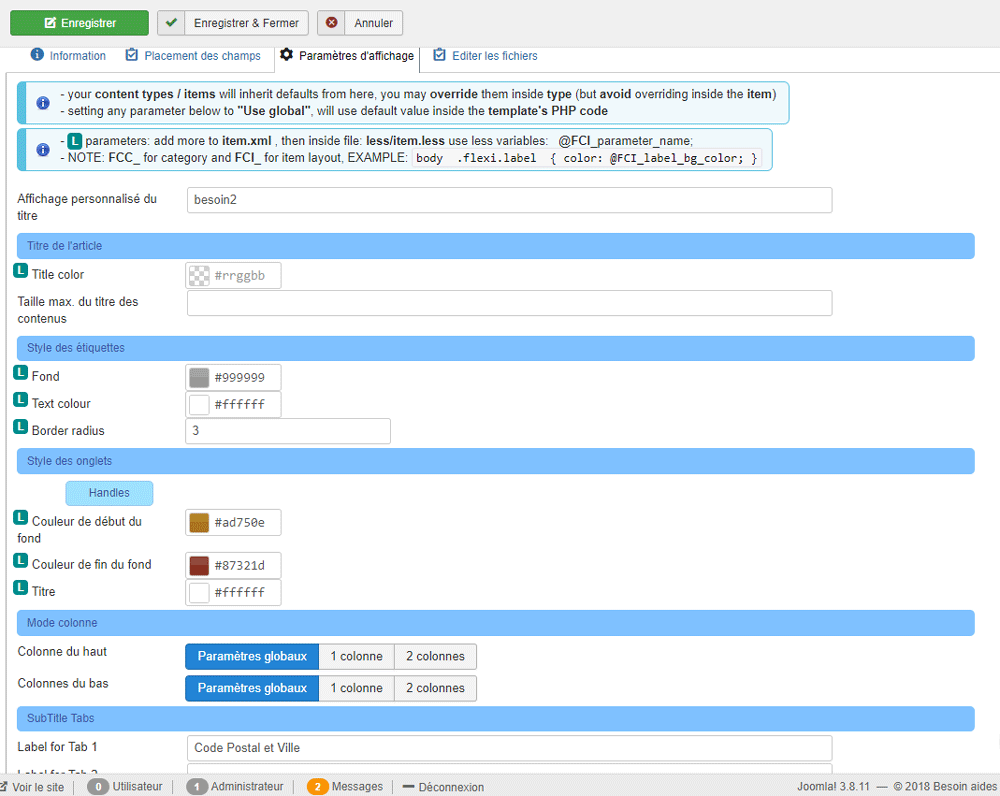
Task: Click the Joomla! 3.8.11 version text
Action: (x=833, y=787)
